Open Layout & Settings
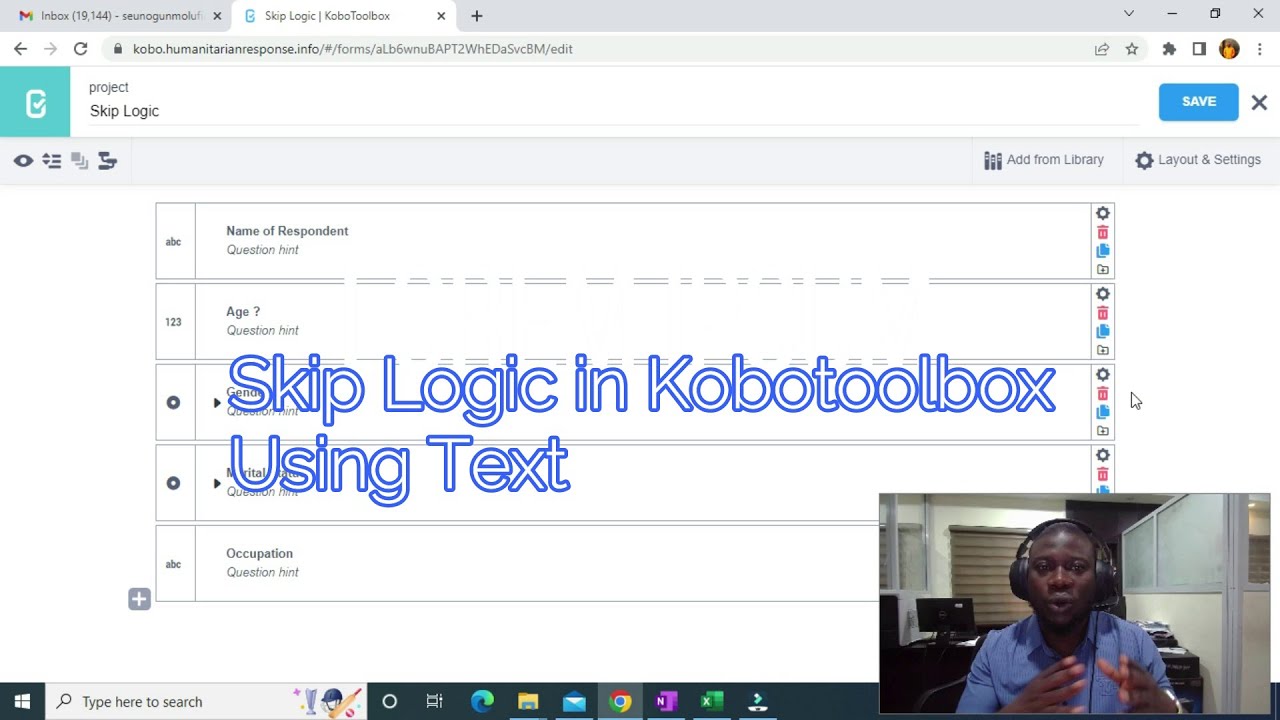The image size is (1280, 720). pyautogui.click(x=1198, y=160)
